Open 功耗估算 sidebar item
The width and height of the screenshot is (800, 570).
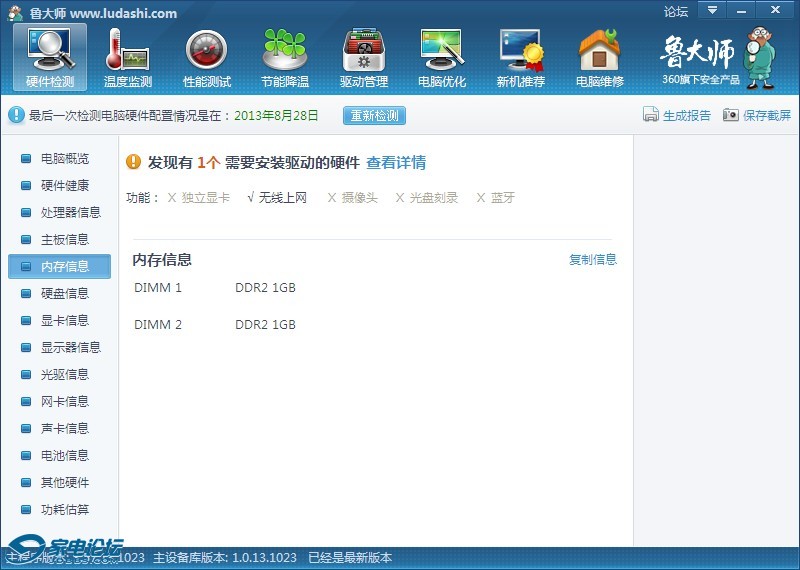pos(64,510)
